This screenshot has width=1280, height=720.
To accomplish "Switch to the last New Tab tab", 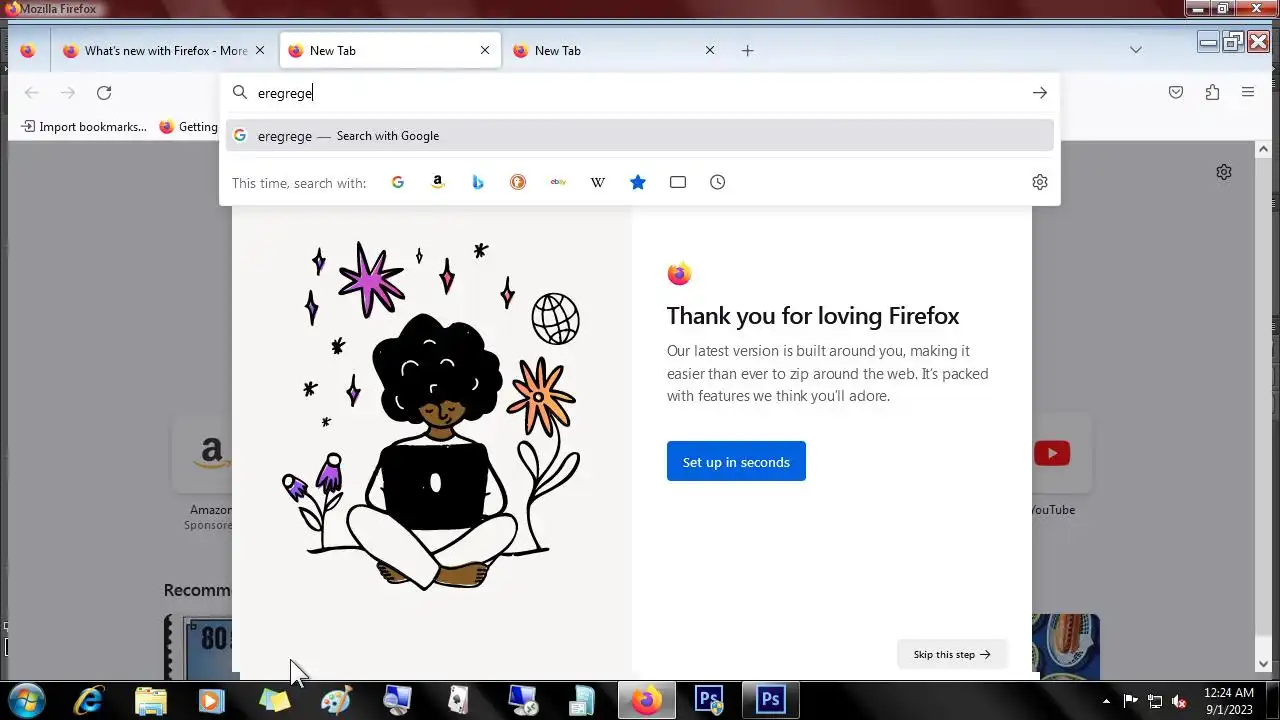I will [x=615, y=50].
